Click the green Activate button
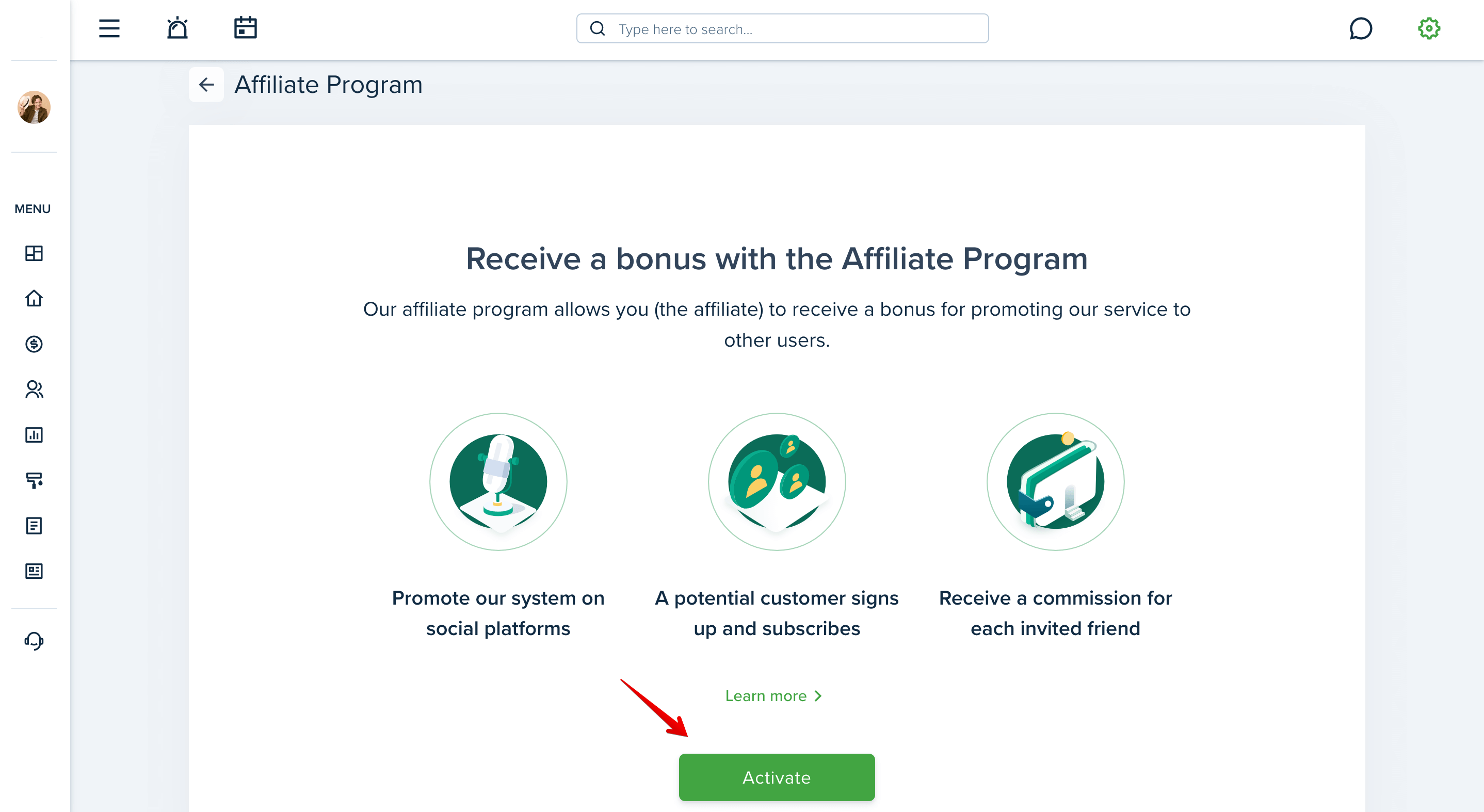1484x812 pixels. 777,777
